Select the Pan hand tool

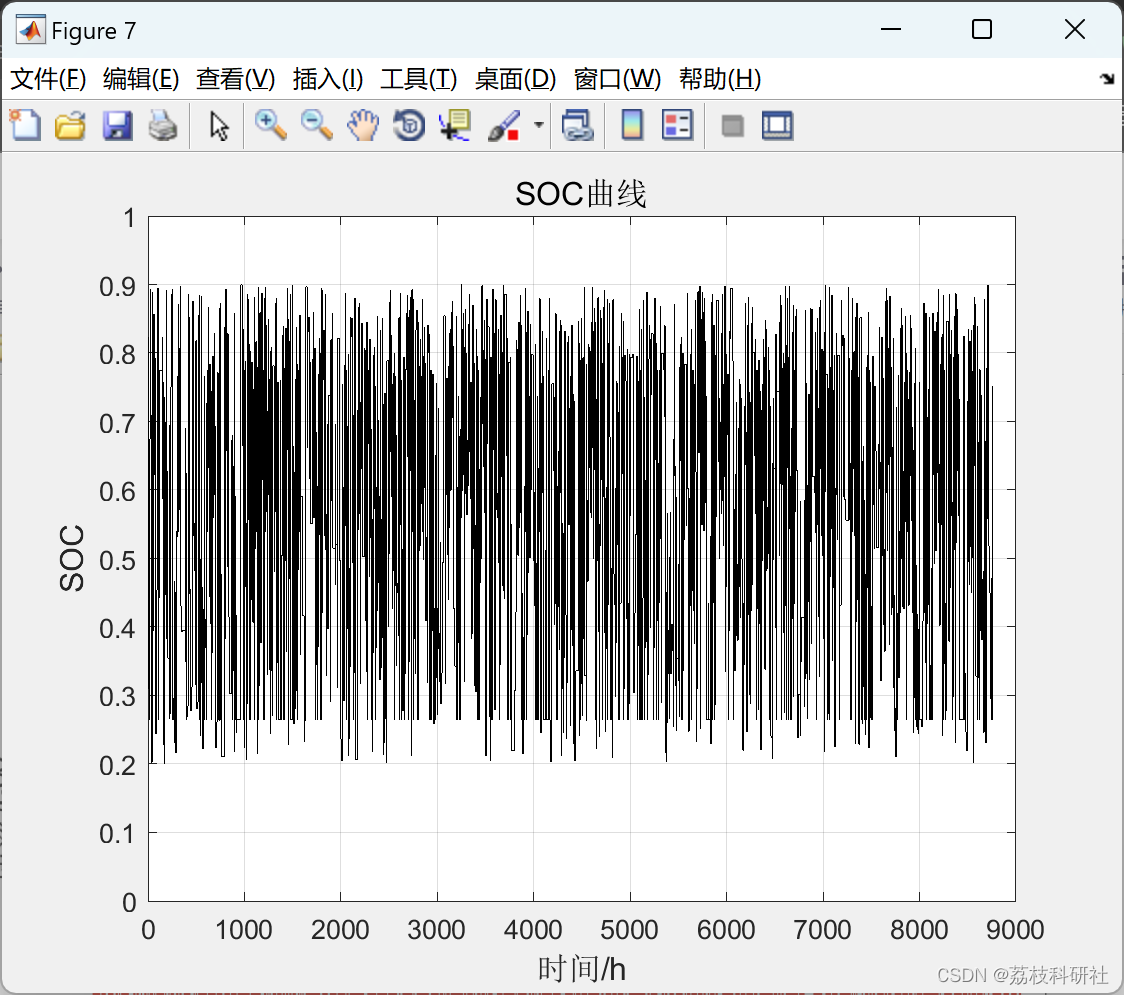point(363,125)
